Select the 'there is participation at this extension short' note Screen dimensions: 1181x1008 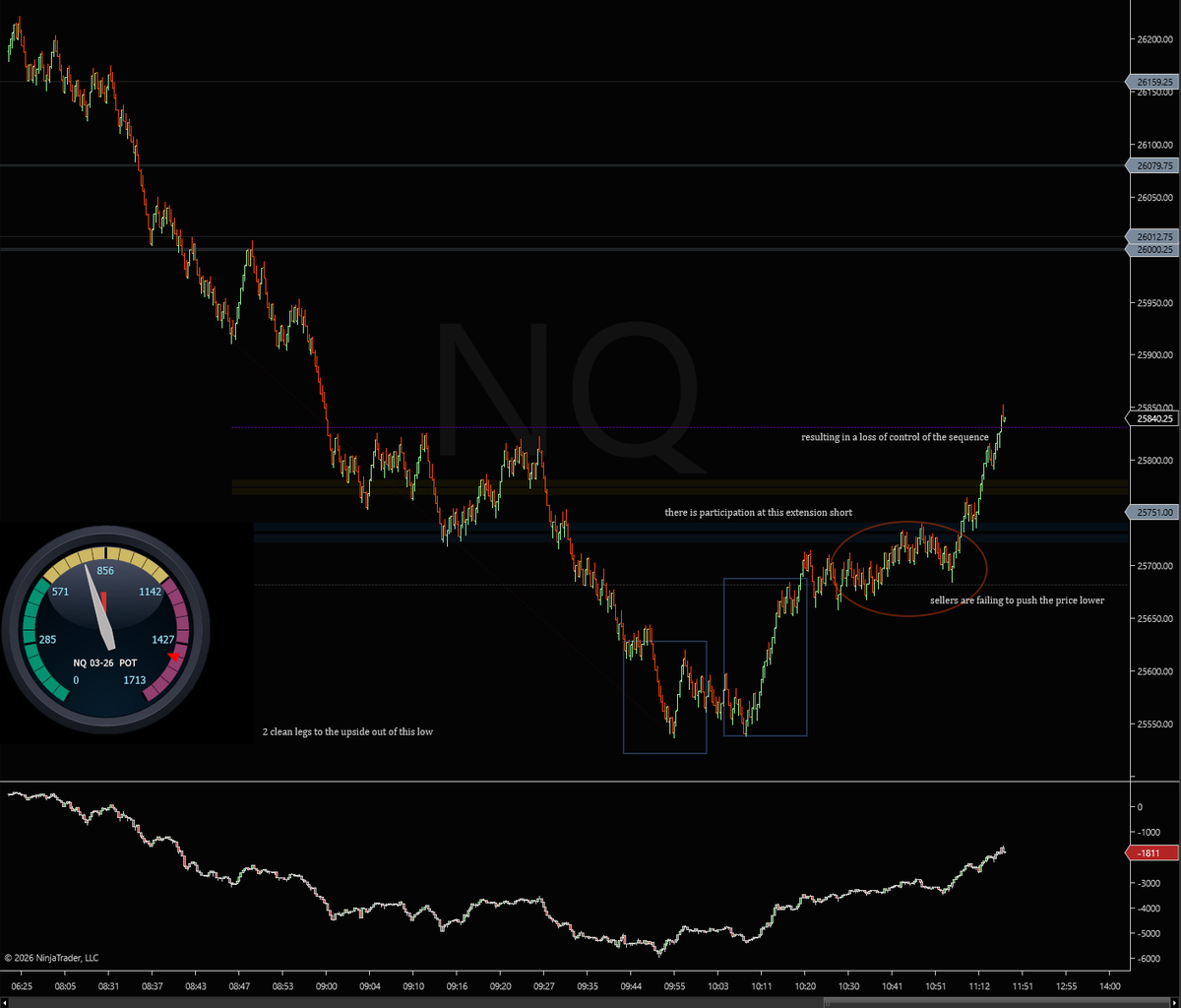[x=758, y=513]
